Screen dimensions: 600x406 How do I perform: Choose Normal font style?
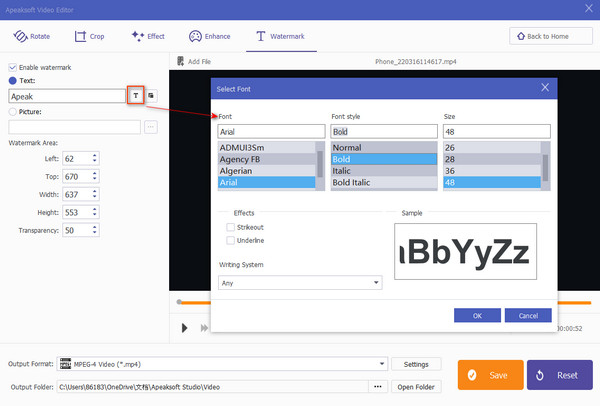384,147
